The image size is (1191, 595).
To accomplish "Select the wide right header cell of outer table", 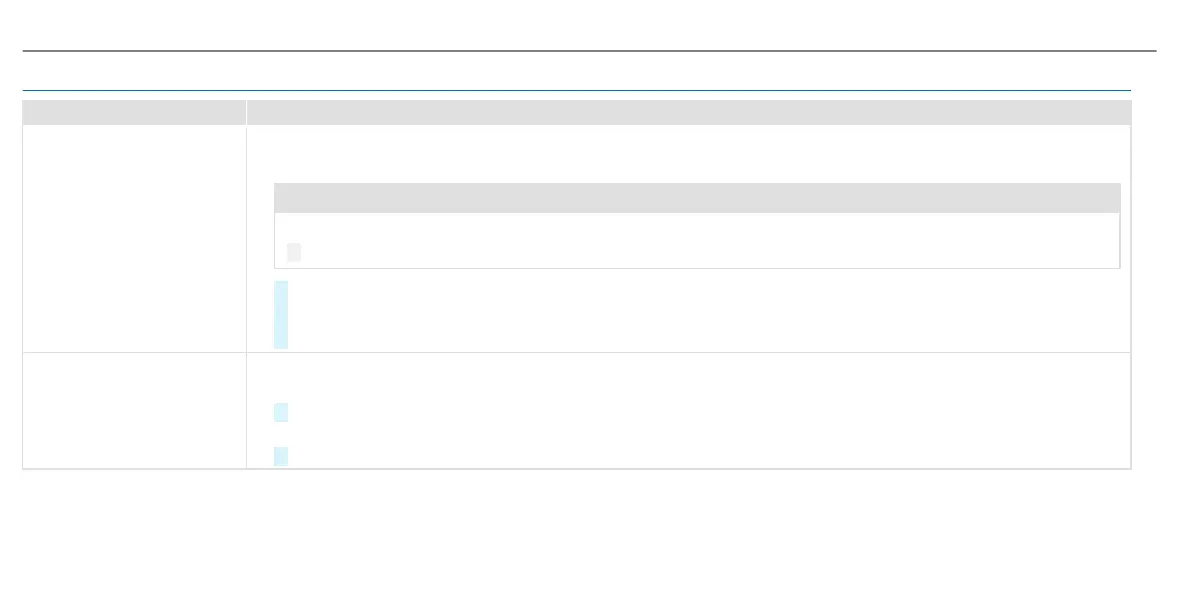I will click(x=689, y=112).
